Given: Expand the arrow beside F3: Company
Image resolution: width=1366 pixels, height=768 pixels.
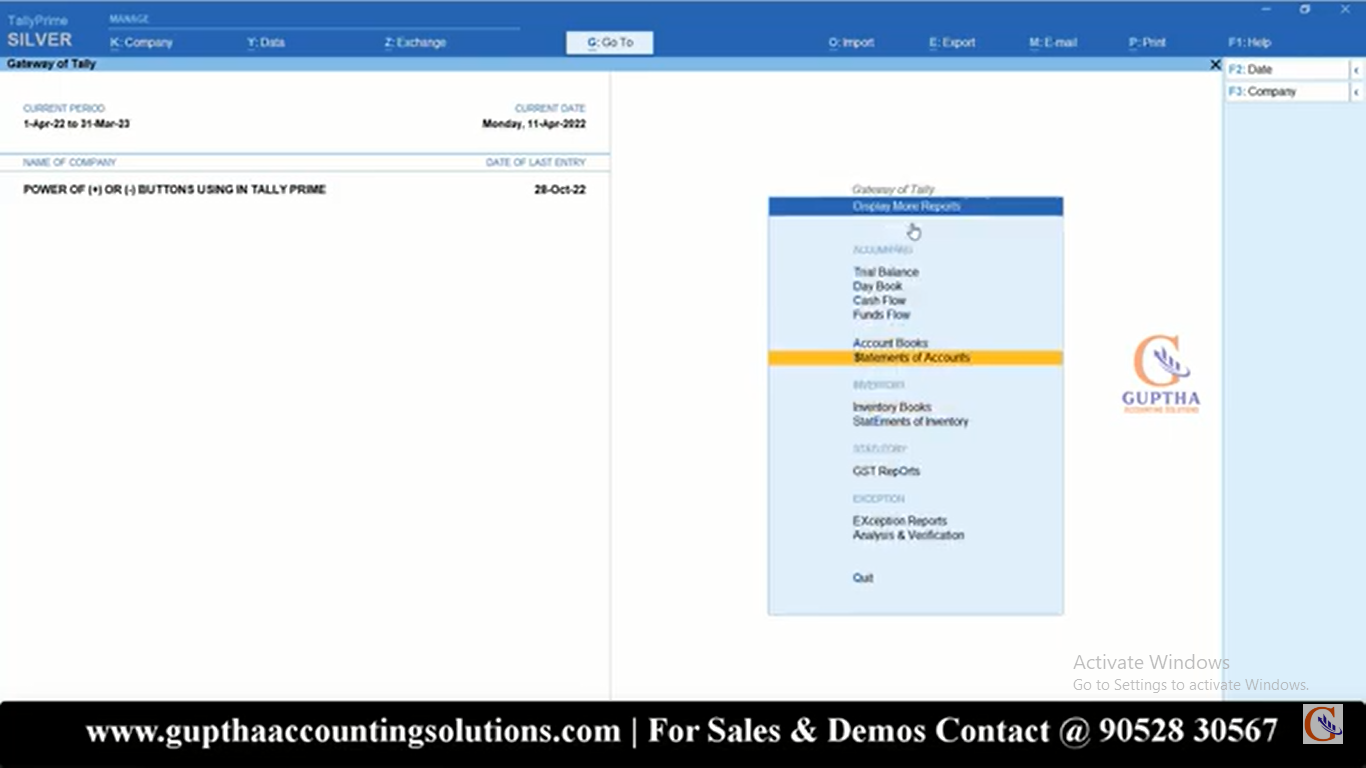Looking at the screenshot, I should tap(1357, 92).
